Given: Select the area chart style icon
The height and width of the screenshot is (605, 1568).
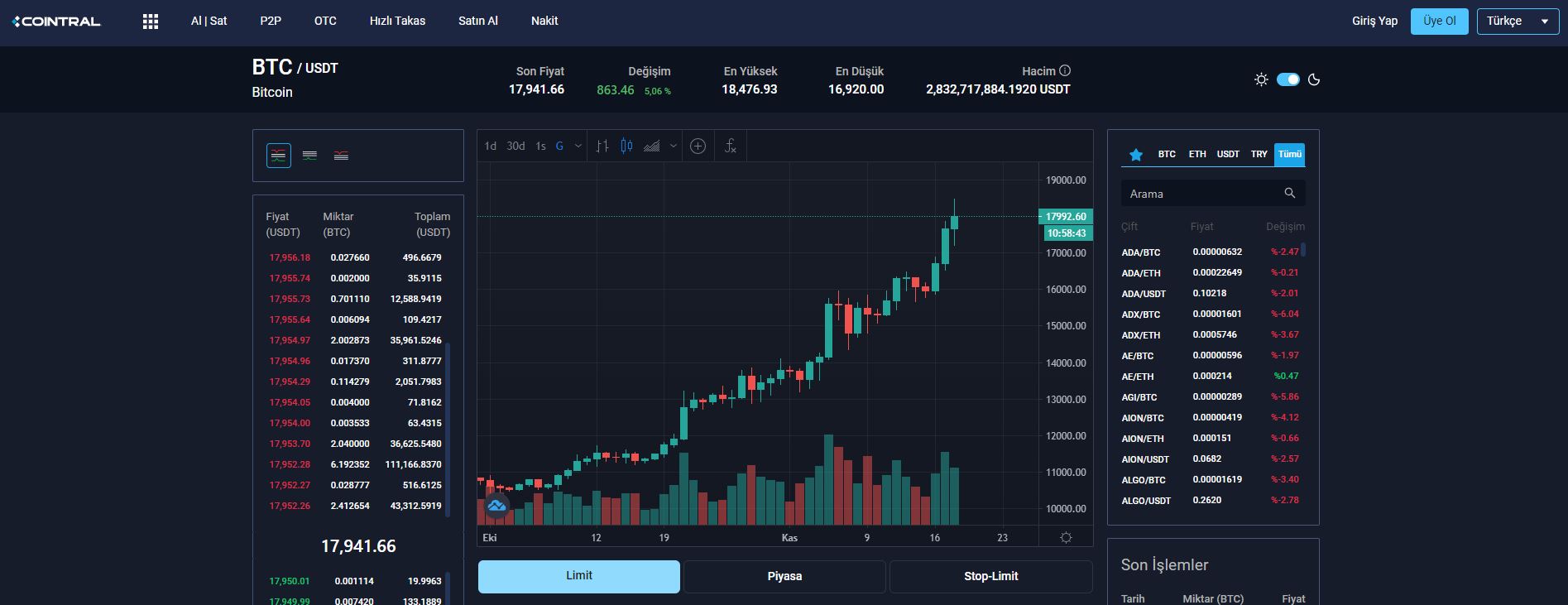Looking at the screenshot, I should point(652,146).
